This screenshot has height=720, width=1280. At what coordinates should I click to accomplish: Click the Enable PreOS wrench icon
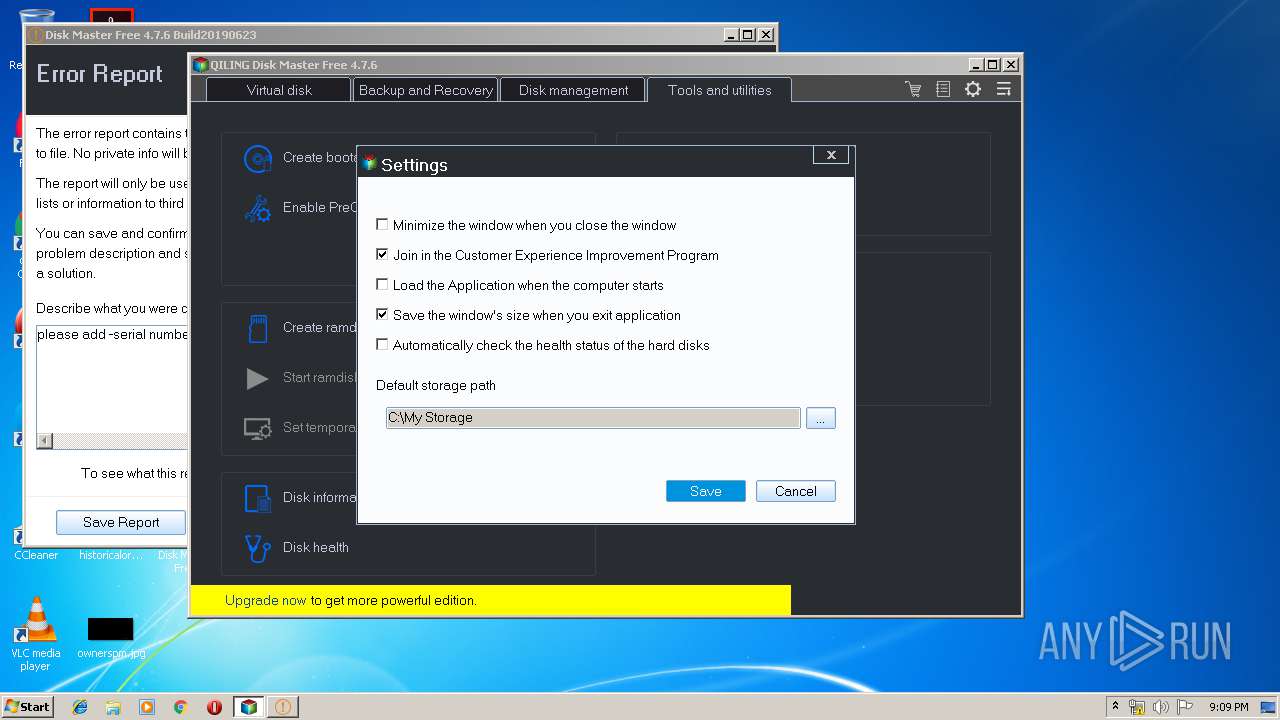coord(258,208)
